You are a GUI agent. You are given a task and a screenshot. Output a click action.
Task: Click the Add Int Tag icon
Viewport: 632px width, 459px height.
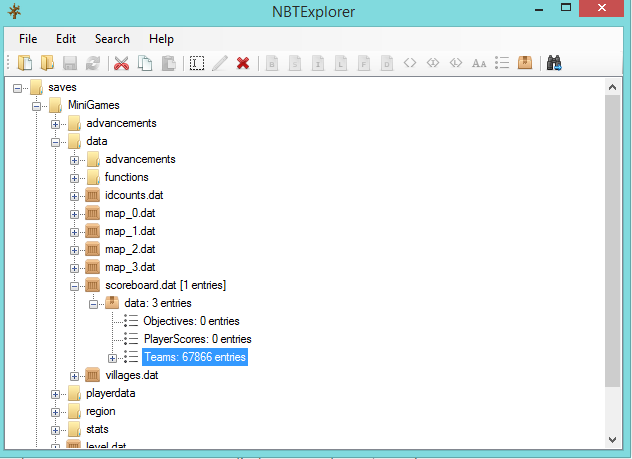click(x=318, y=63)
